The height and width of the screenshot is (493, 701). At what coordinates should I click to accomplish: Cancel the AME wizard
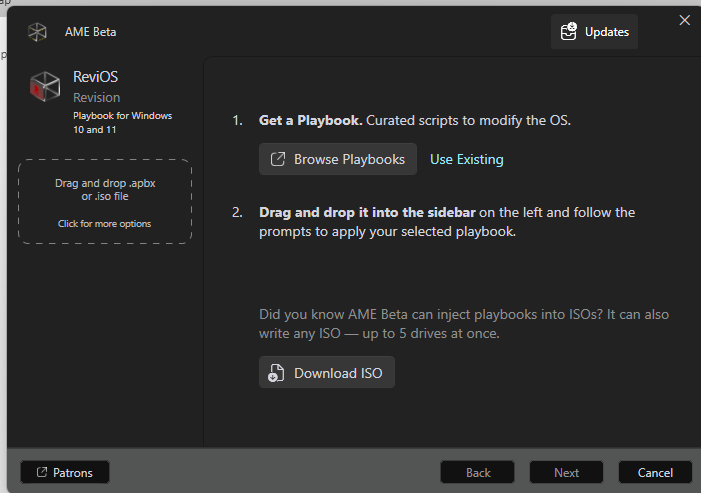pos(655,472)
